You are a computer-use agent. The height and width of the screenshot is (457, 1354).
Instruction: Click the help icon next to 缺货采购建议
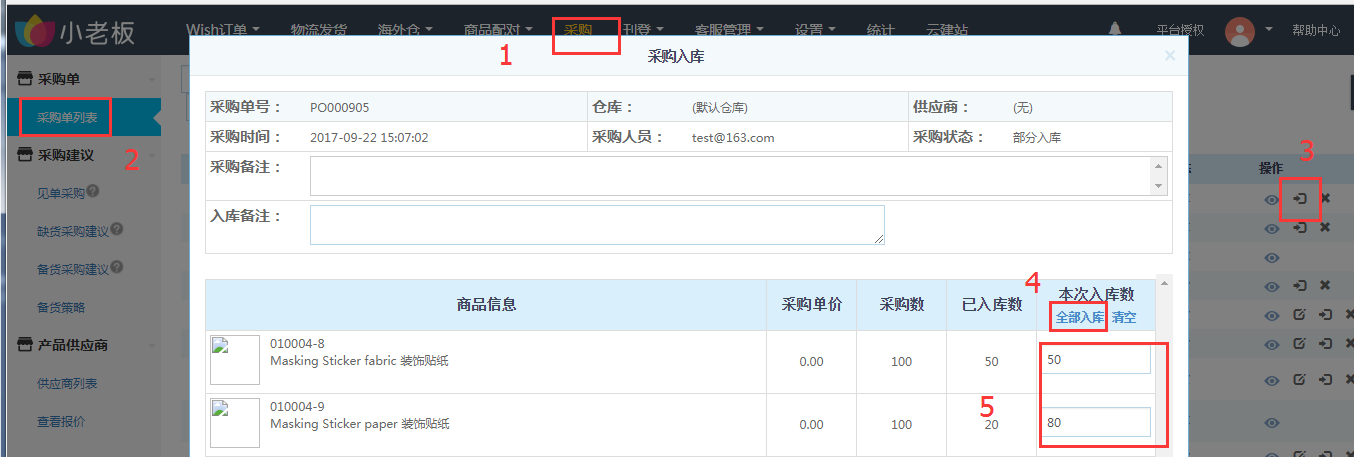117,229
